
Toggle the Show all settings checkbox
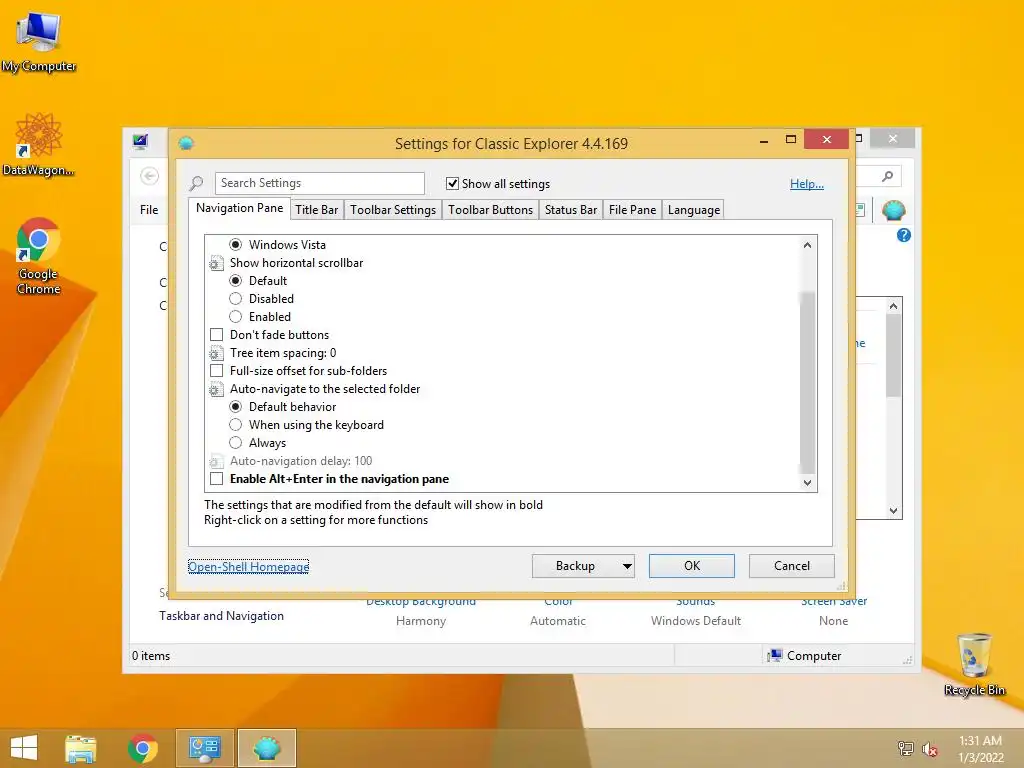coord(452,184)
